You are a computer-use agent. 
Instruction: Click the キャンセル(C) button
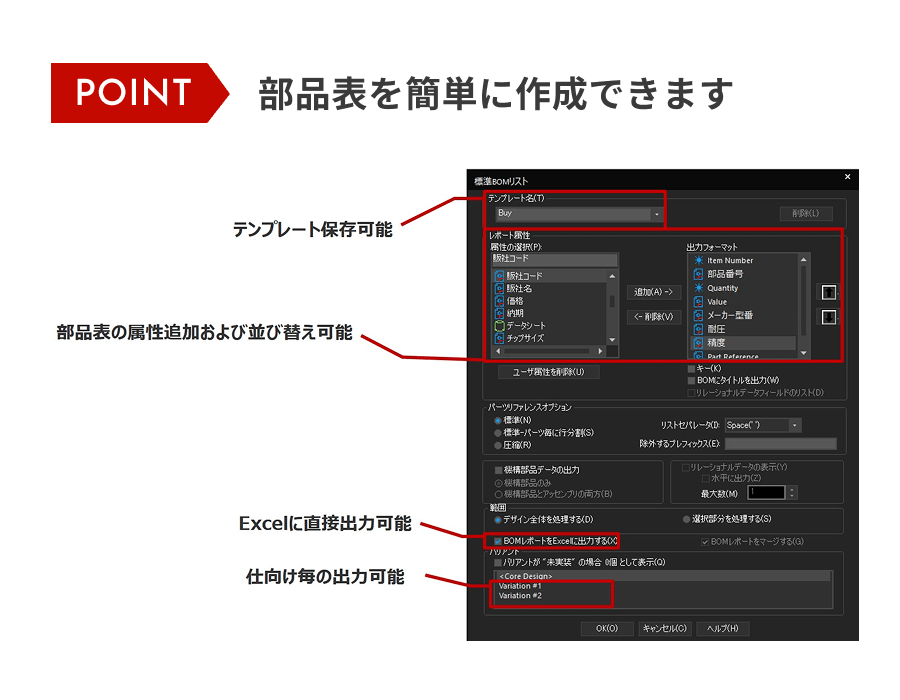click(x=665, y=628)
